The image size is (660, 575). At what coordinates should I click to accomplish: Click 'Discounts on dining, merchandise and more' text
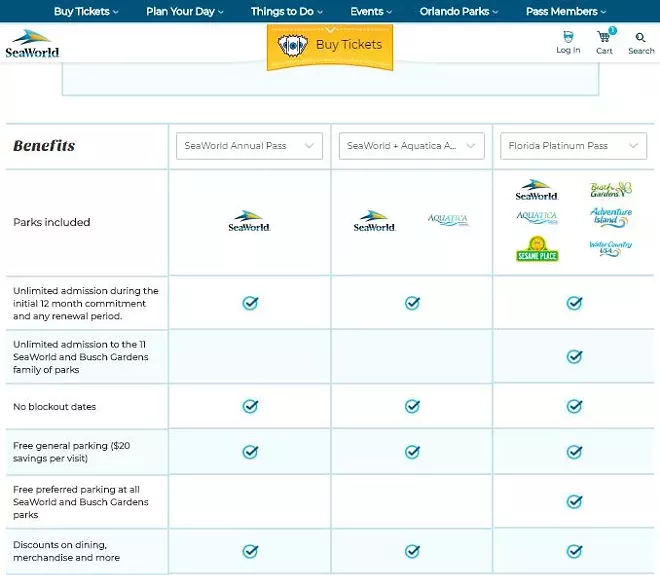point(67,551)
